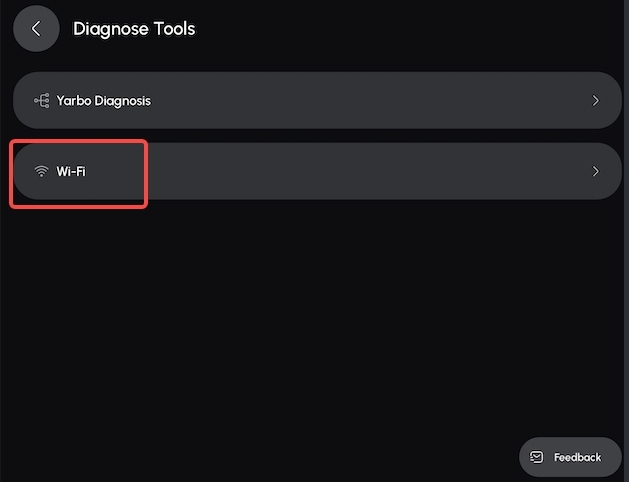
Task: Return to the previous screen via header arrow
Action: pyautogui.click(x=36, y=28)
